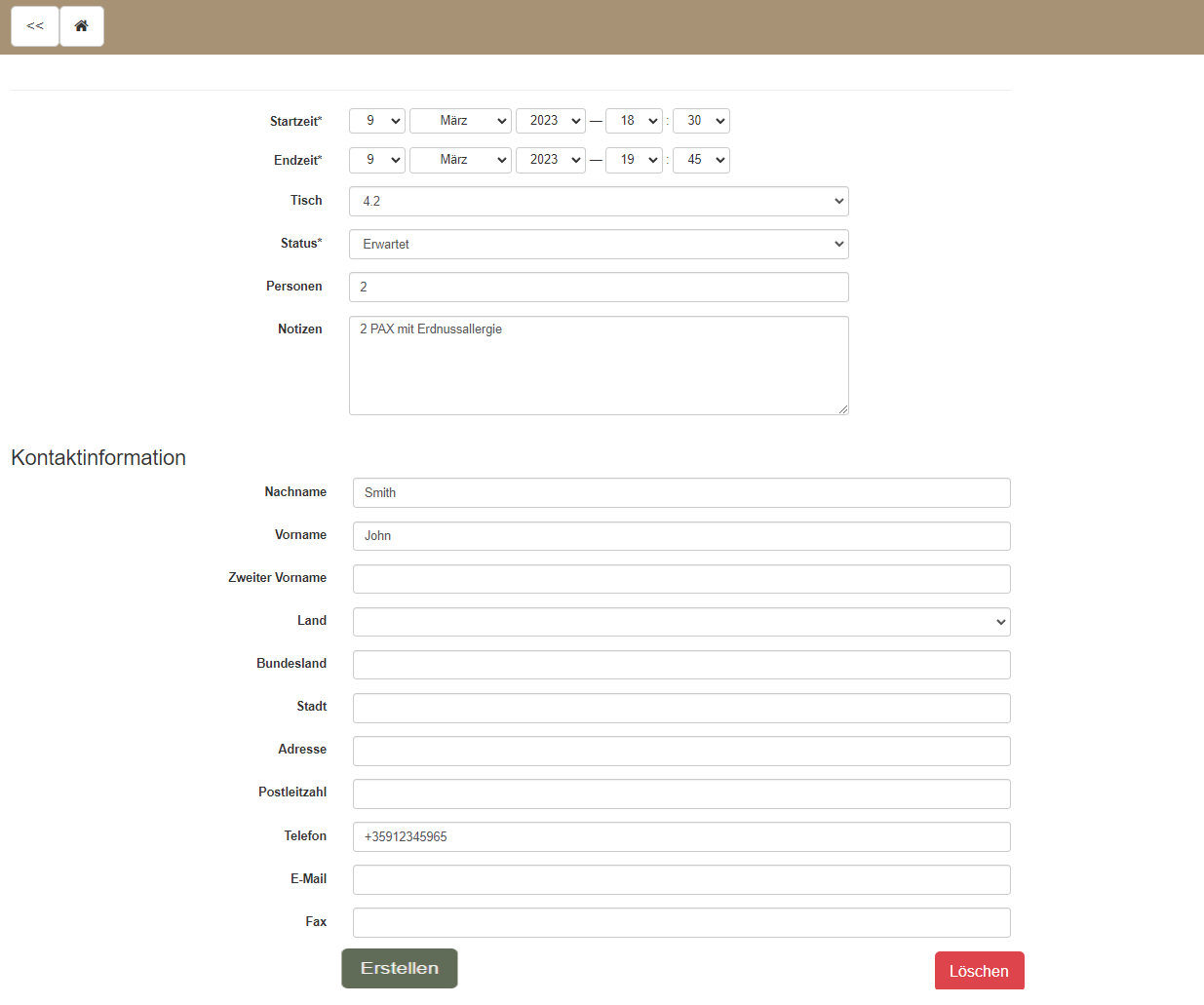Click the Personen label
This screenshot has height=1005, width=1204.
point(294,286)
